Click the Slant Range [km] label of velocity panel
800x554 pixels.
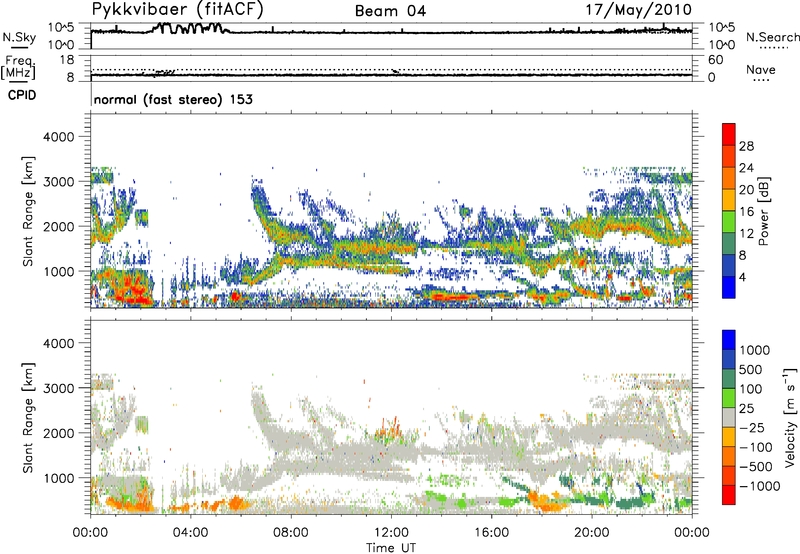click(28, 417)
